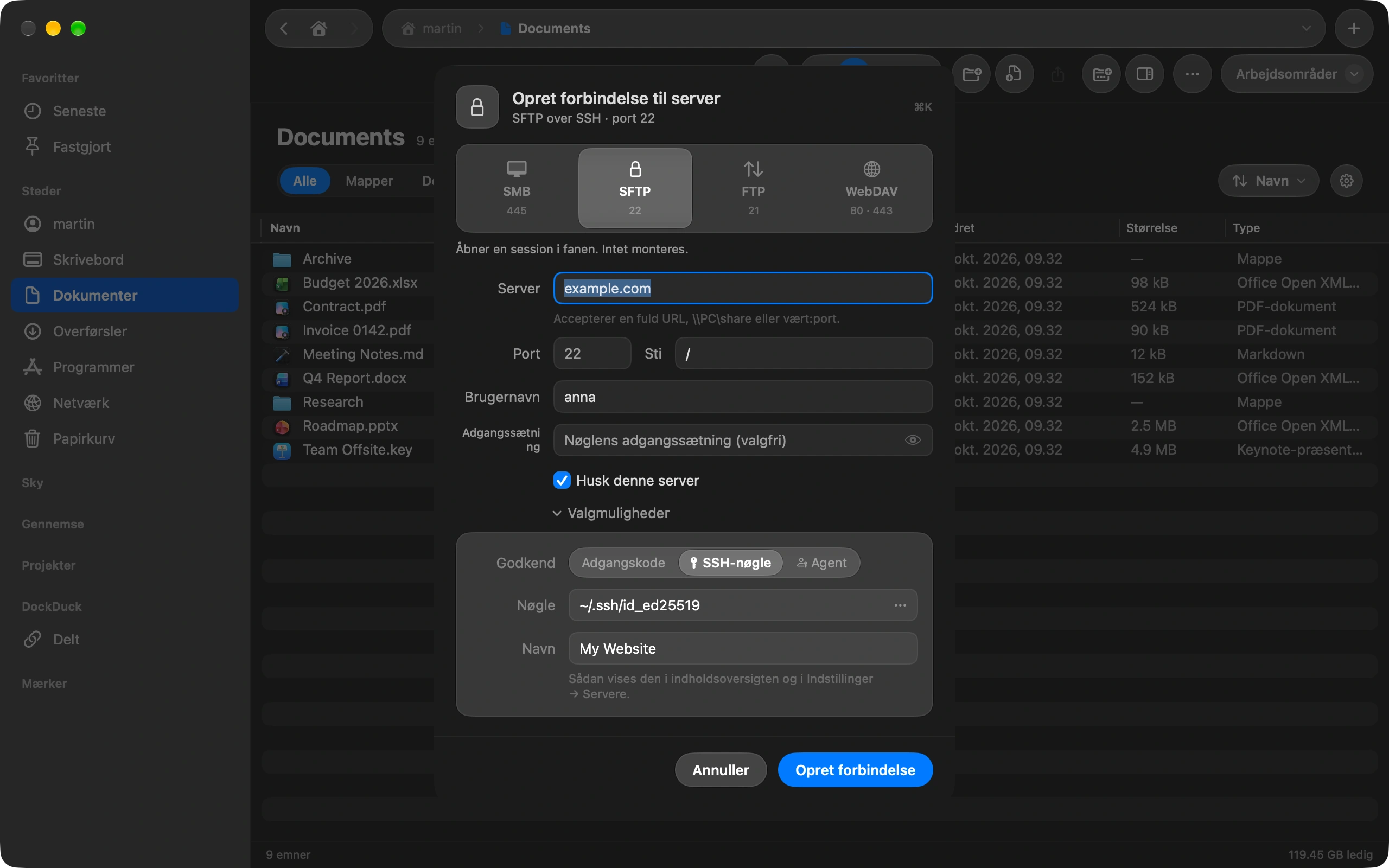
Task: Select the Mapper filter pill
Action: tap(369, 181)
